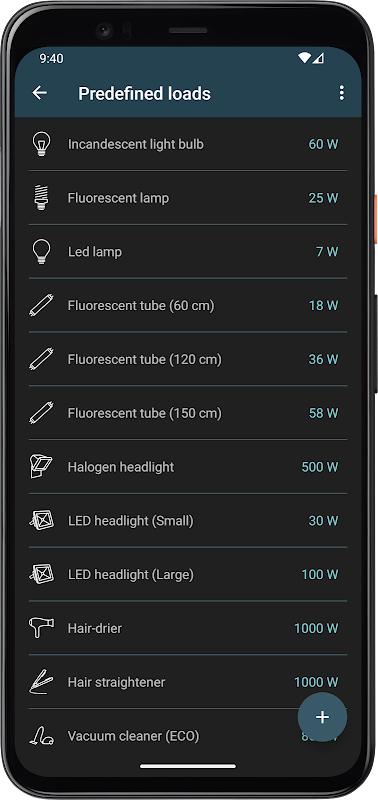Screen dimensions: 378x800
Task: Open the three-dot overflow menu
Action: (x=341, y=93)
